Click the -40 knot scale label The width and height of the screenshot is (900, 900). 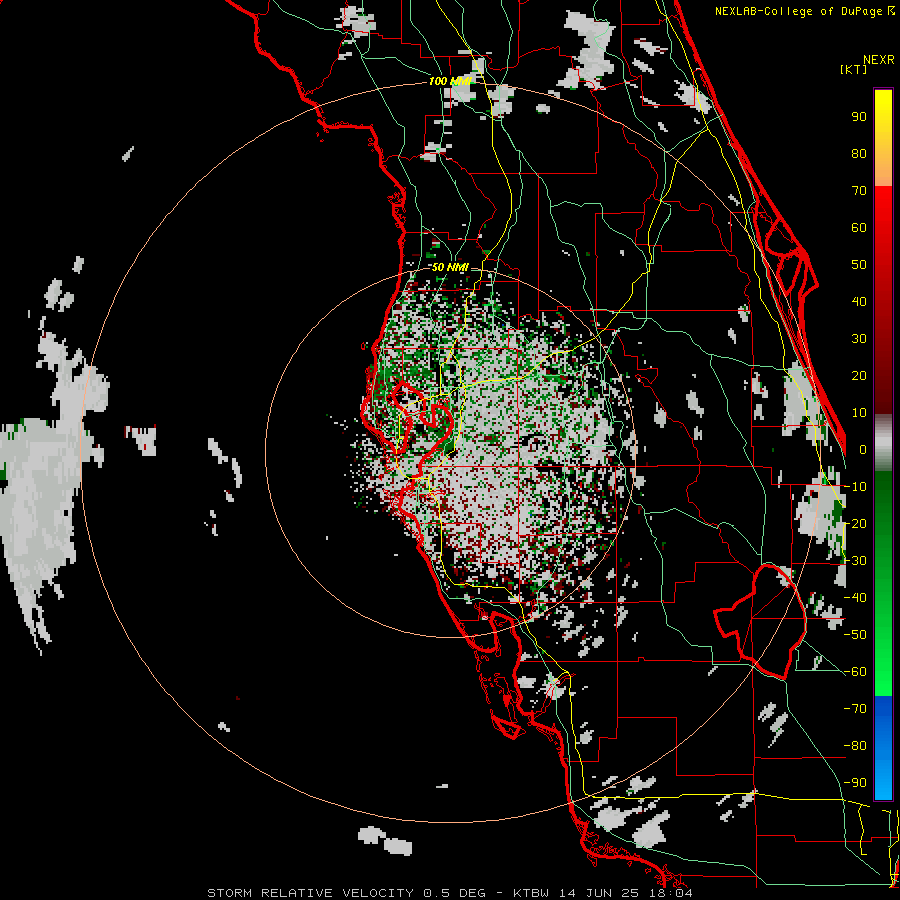[x=855, y=598]
